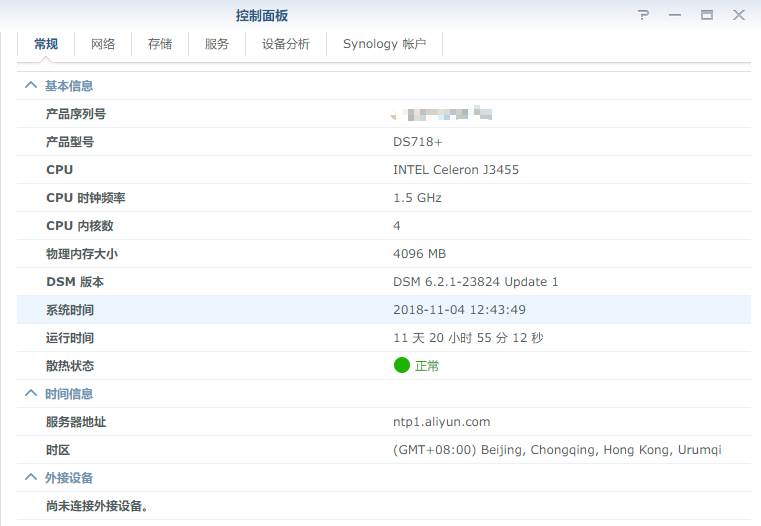
Task: Minimize the Control Panel window
Action: click(675, 15)
